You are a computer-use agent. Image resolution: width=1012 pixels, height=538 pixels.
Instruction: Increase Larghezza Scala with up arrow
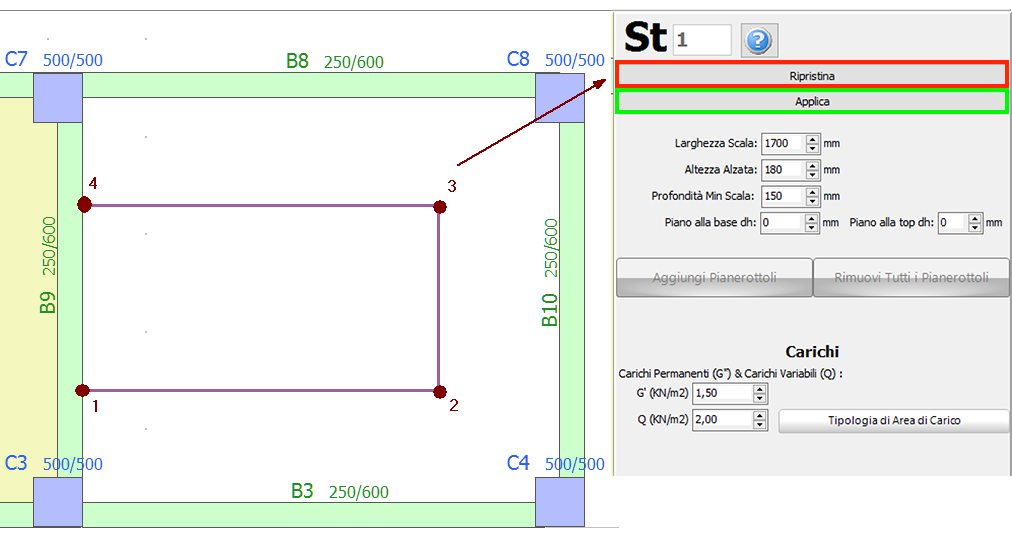pyautogui.click(x=812, y=140)
